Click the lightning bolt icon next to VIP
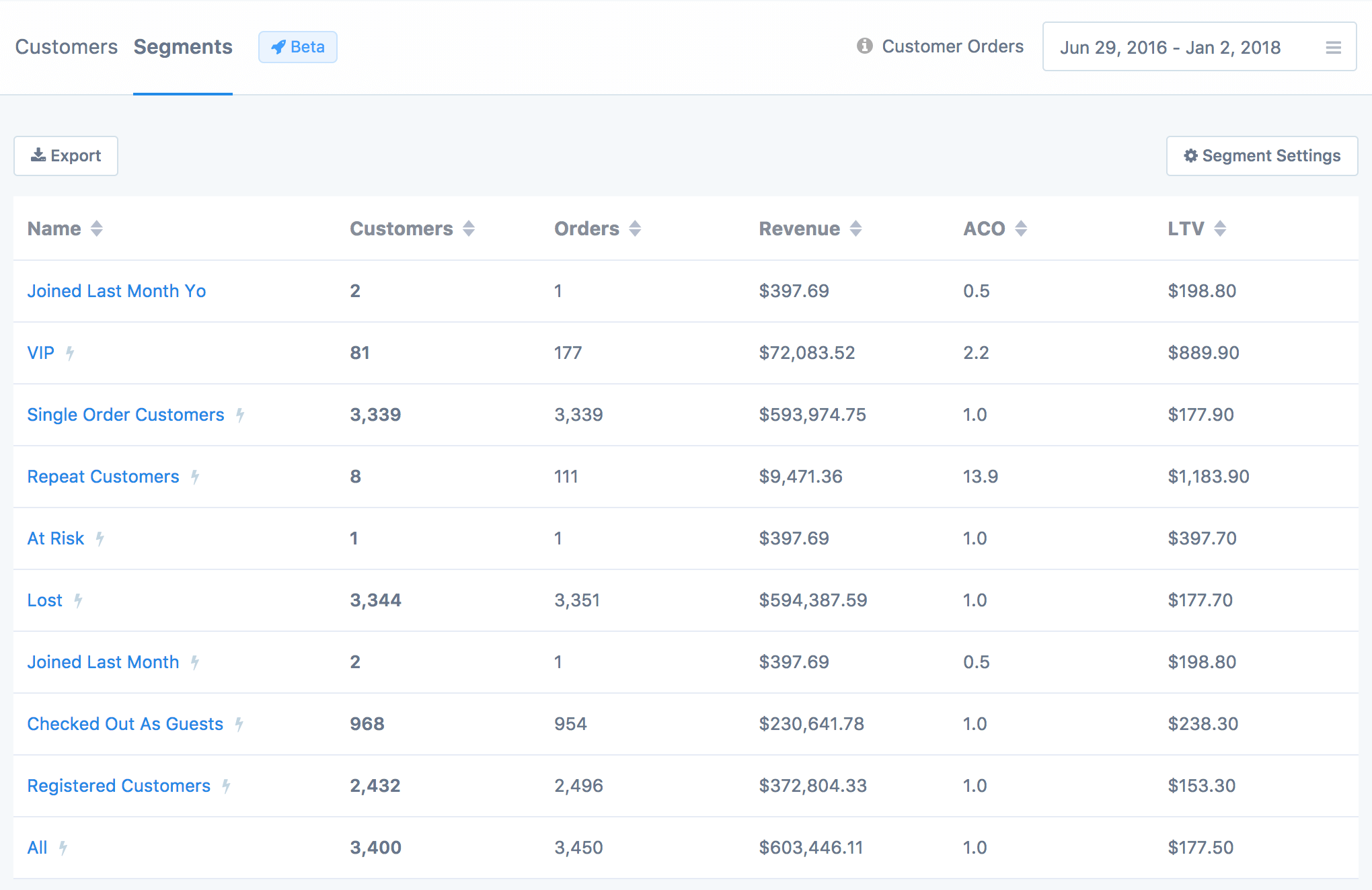The image size is (1372, 890). [x=70, y=353]
